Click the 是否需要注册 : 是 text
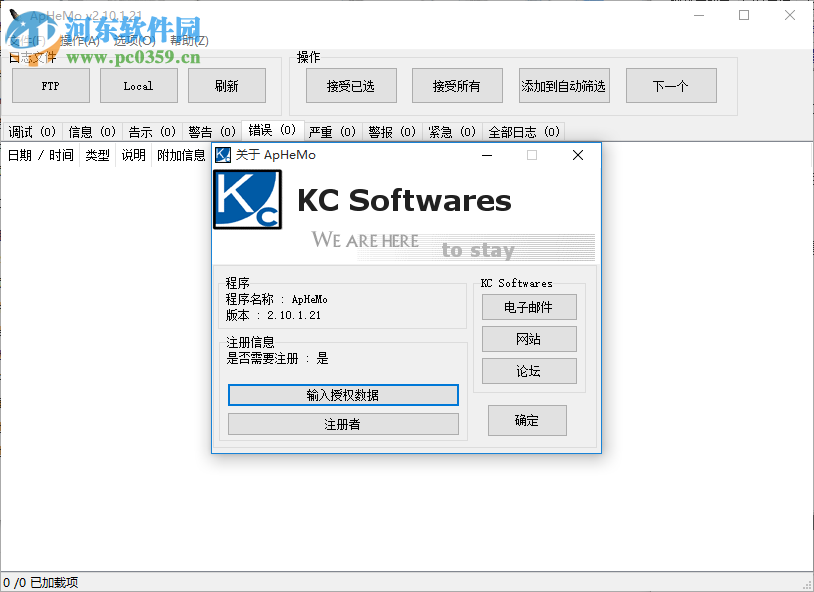The height and width of the screenshot is (592, 814). coord(278,358)
